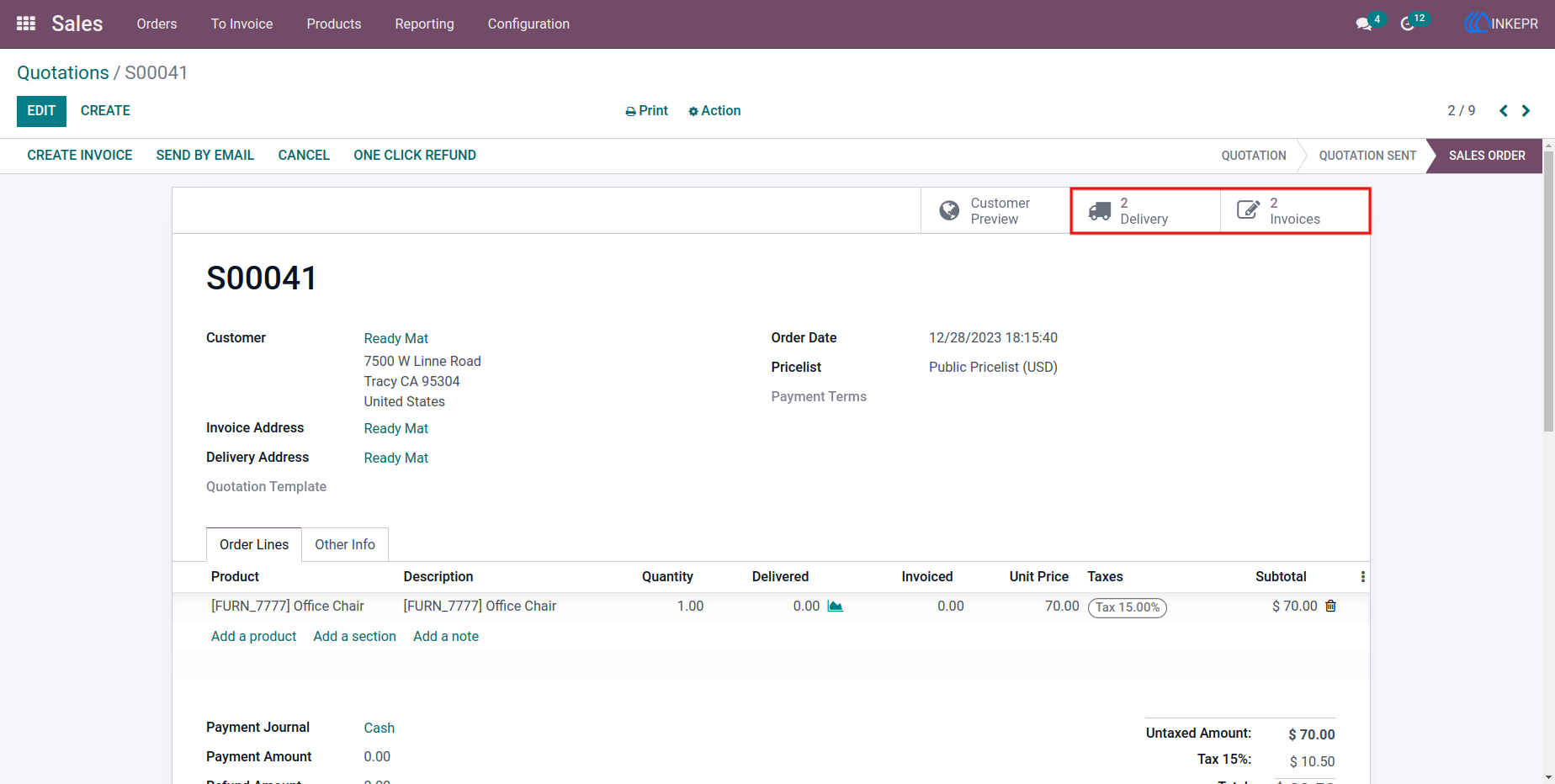Select the QUOTATION SENT status stage
The image size is (1555, 784).
pos(1367,156)
